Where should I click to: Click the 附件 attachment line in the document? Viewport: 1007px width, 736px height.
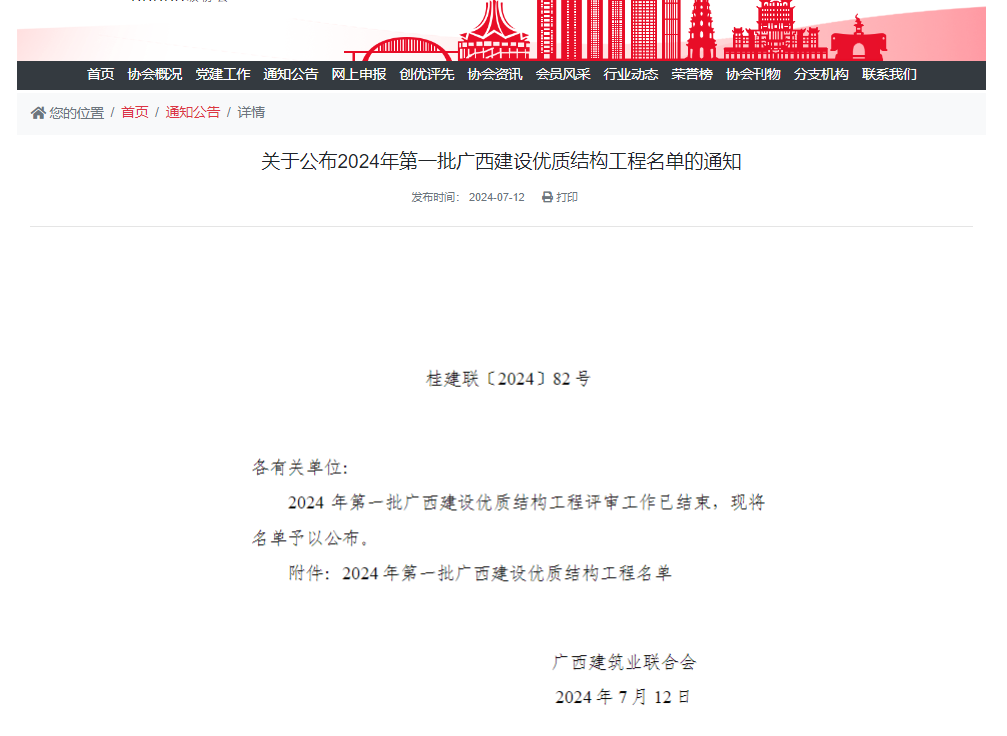tap(480, 574)
